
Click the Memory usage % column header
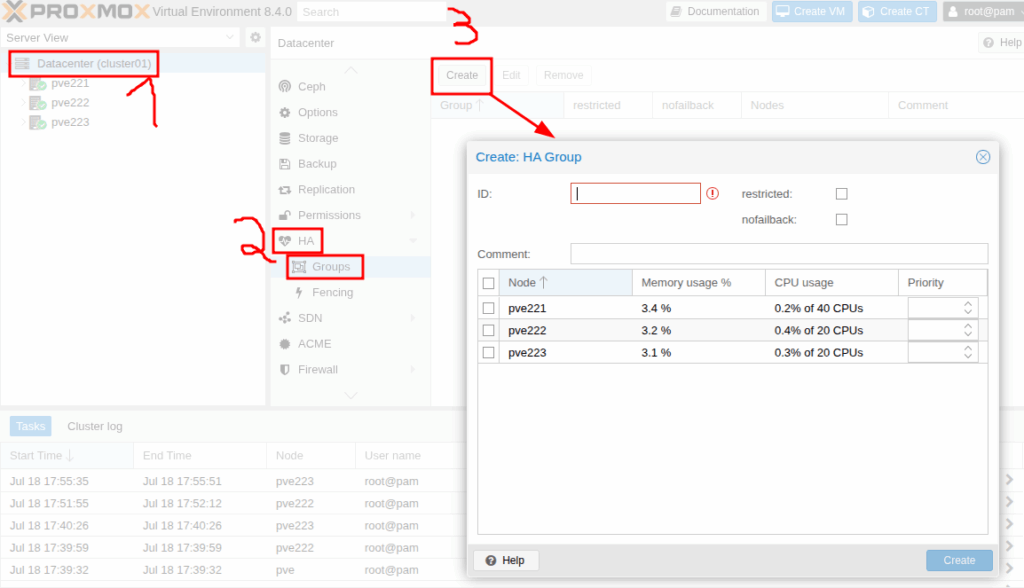[x=699, y=282]
